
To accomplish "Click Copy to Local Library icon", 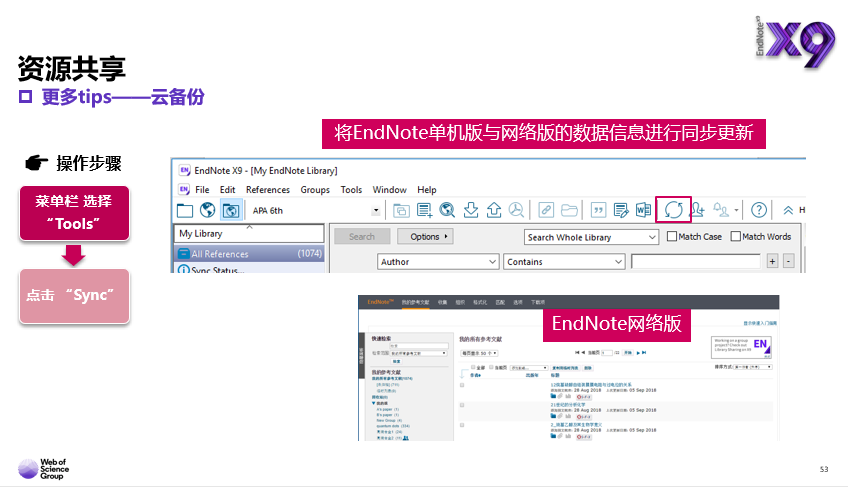I will tap(401, 210).
